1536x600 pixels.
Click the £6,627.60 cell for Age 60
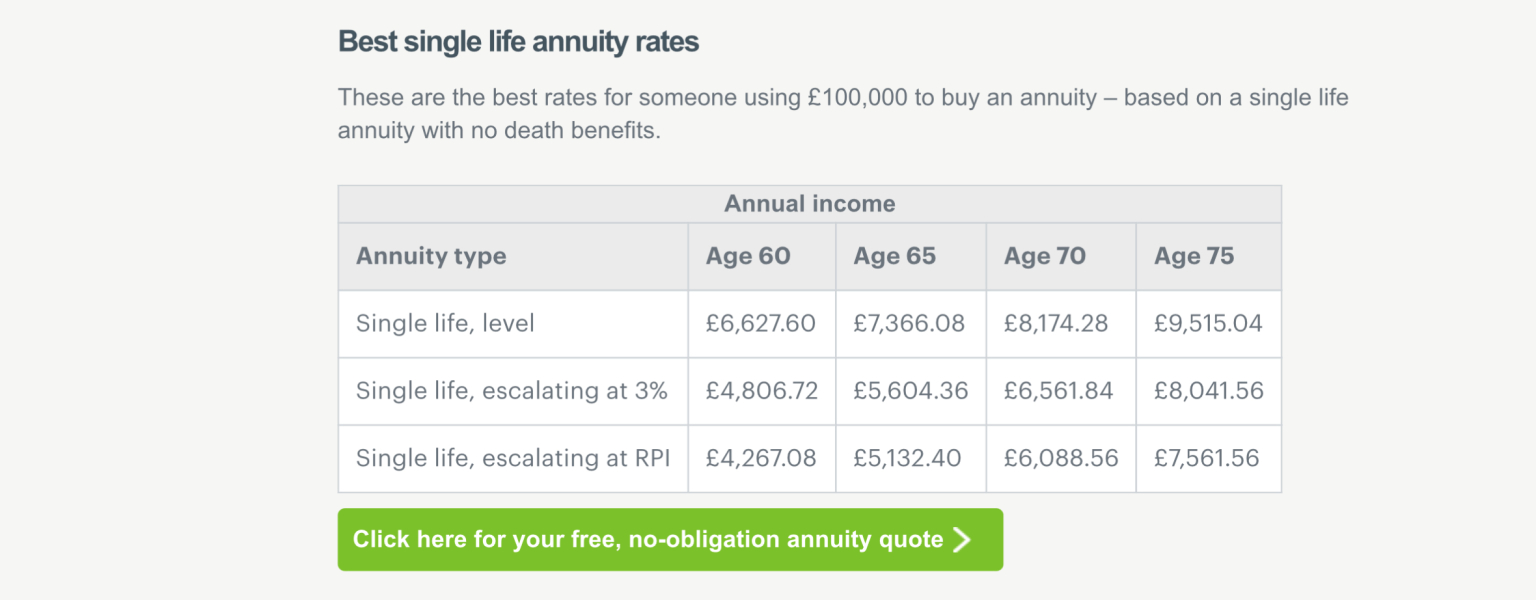760,324
